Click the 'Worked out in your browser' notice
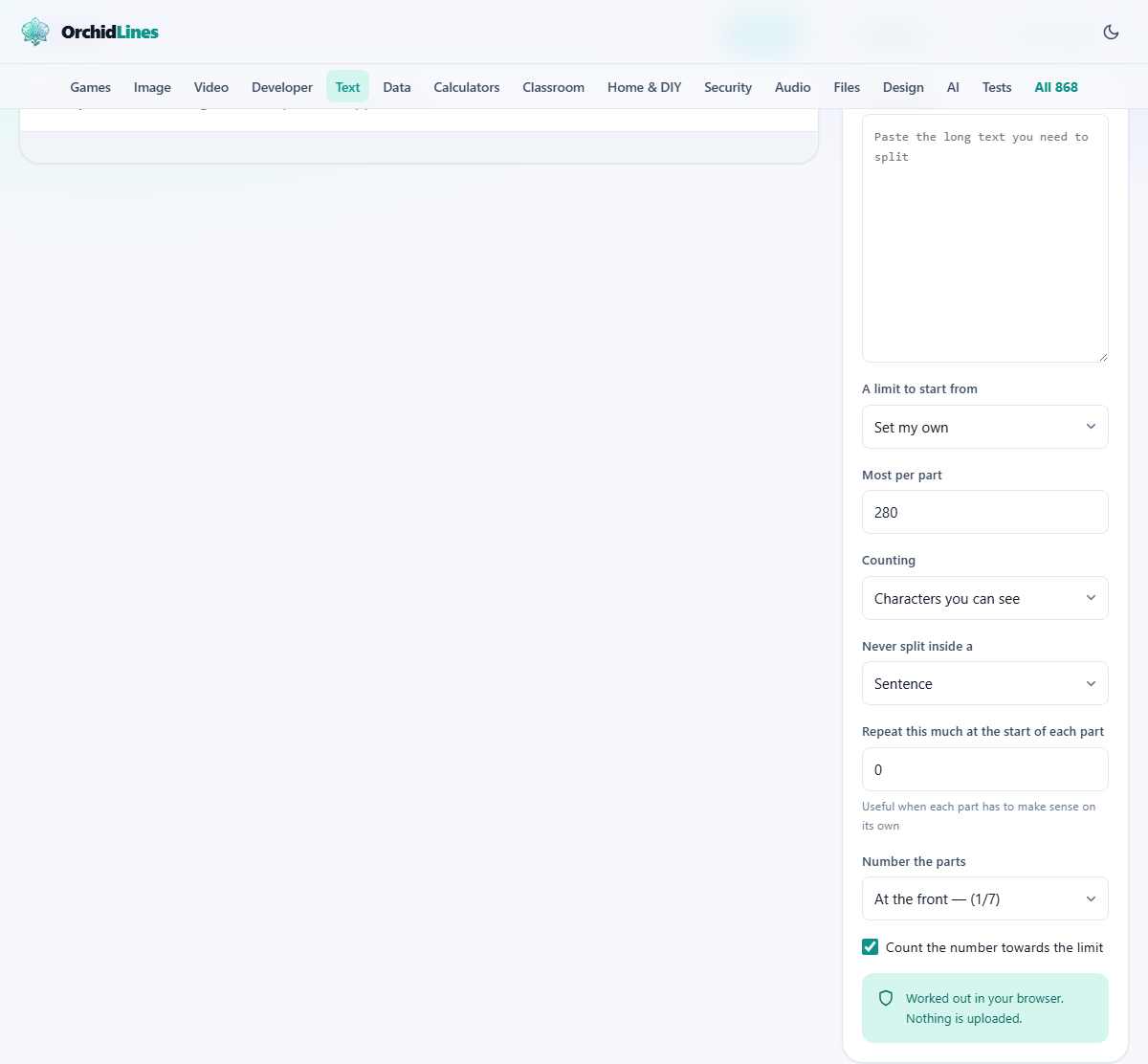The height and width of the screenshot is (1064, 1148). (x=985, y=1009)
